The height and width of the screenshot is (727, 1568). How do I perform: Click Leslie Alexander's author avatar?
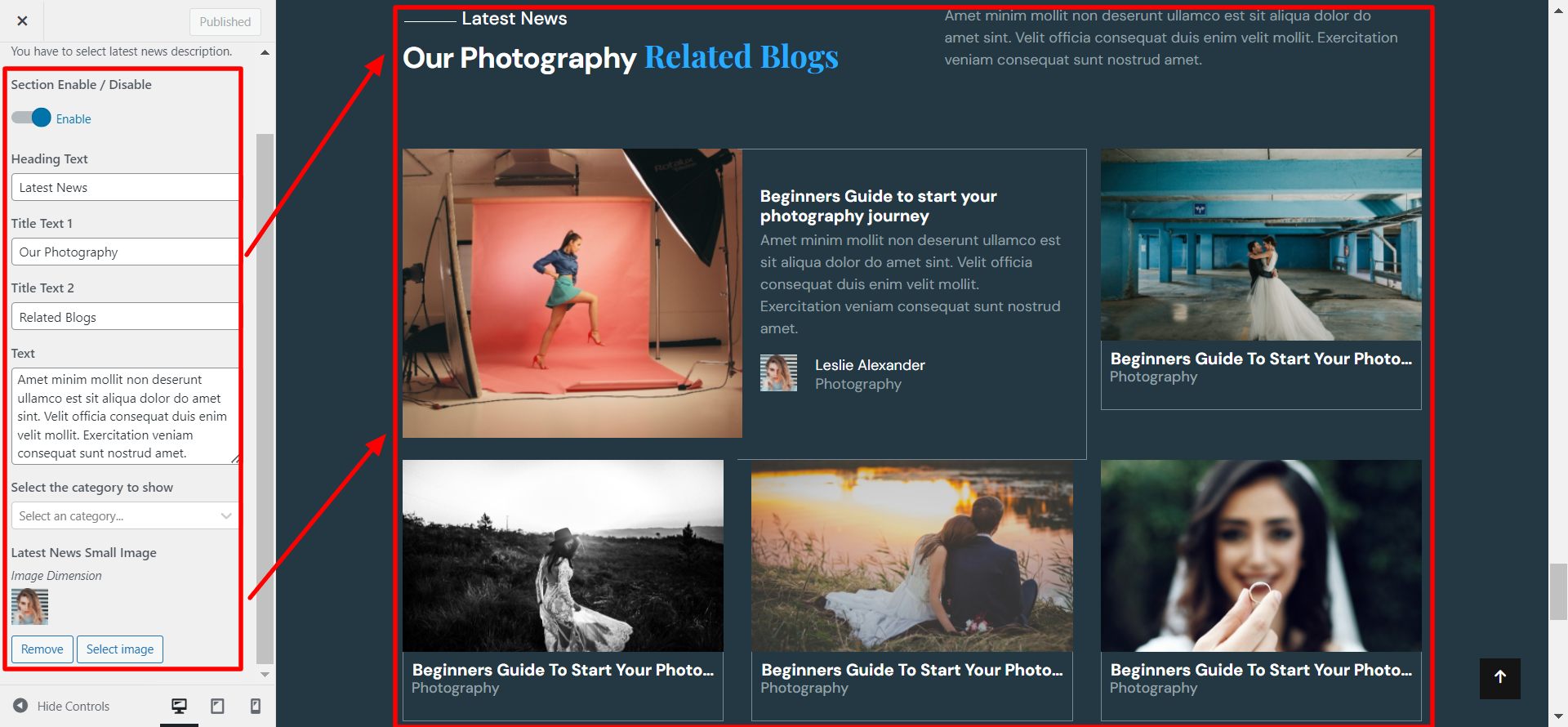coord(778,373)
